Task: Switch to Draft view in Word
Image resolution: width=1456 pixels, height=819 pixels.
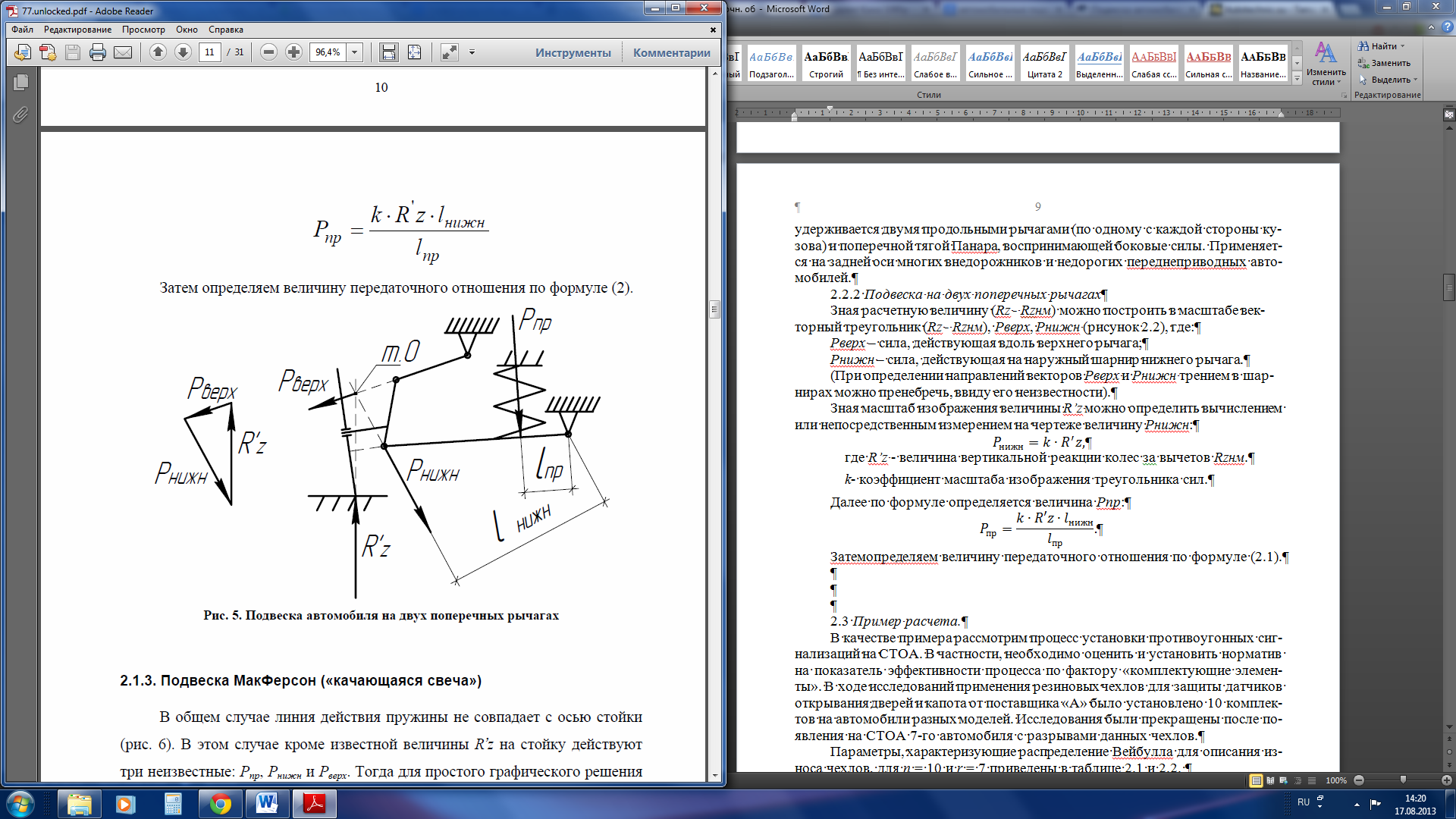Action: click(1311, 780)
